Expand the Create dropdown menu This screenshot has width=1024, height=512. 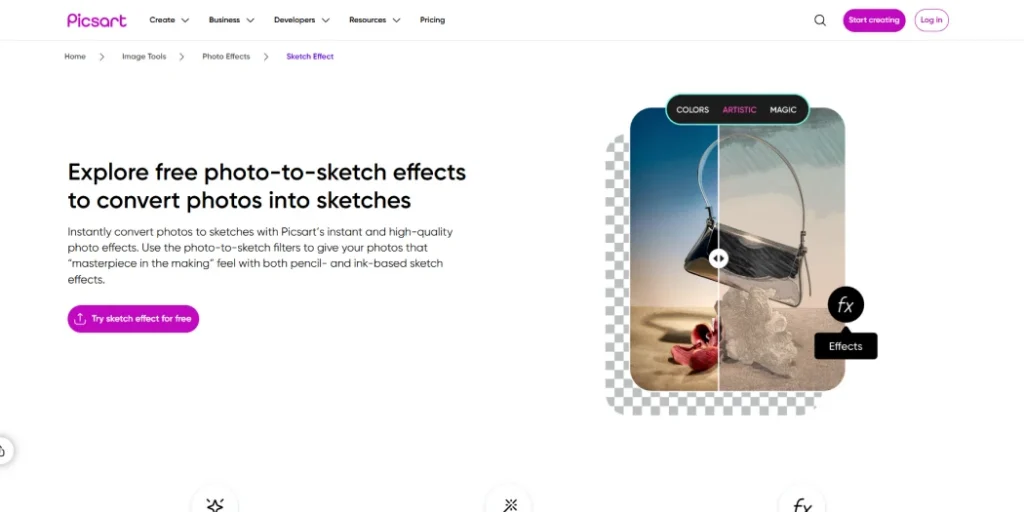tap(169, 20)
